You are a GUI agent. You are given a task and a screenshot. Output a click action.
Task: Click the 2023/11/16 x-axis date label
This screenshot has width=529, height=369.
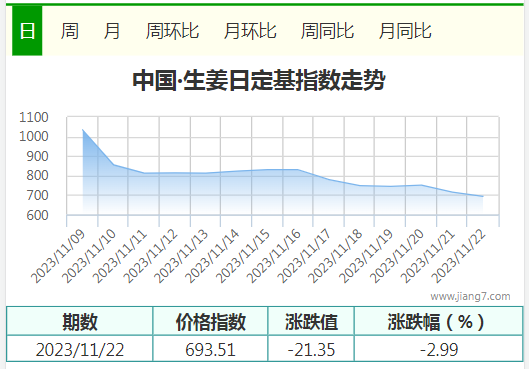pos(274,256)
